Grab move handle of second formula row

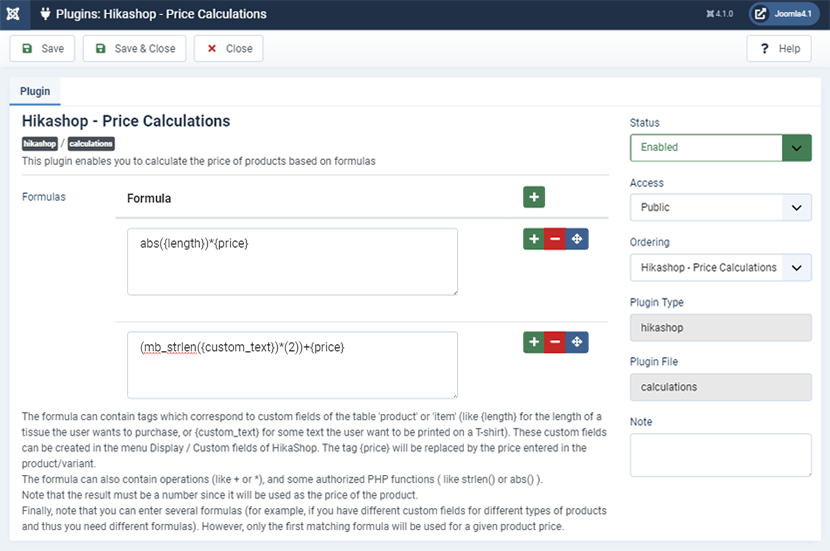click(x=577, y=342)
